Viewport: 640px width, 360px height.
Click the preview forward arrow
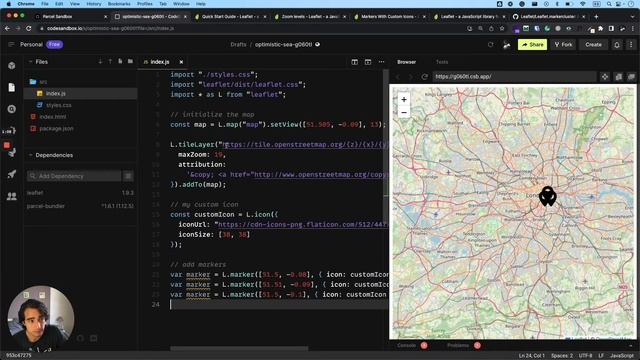click(411, 77)
